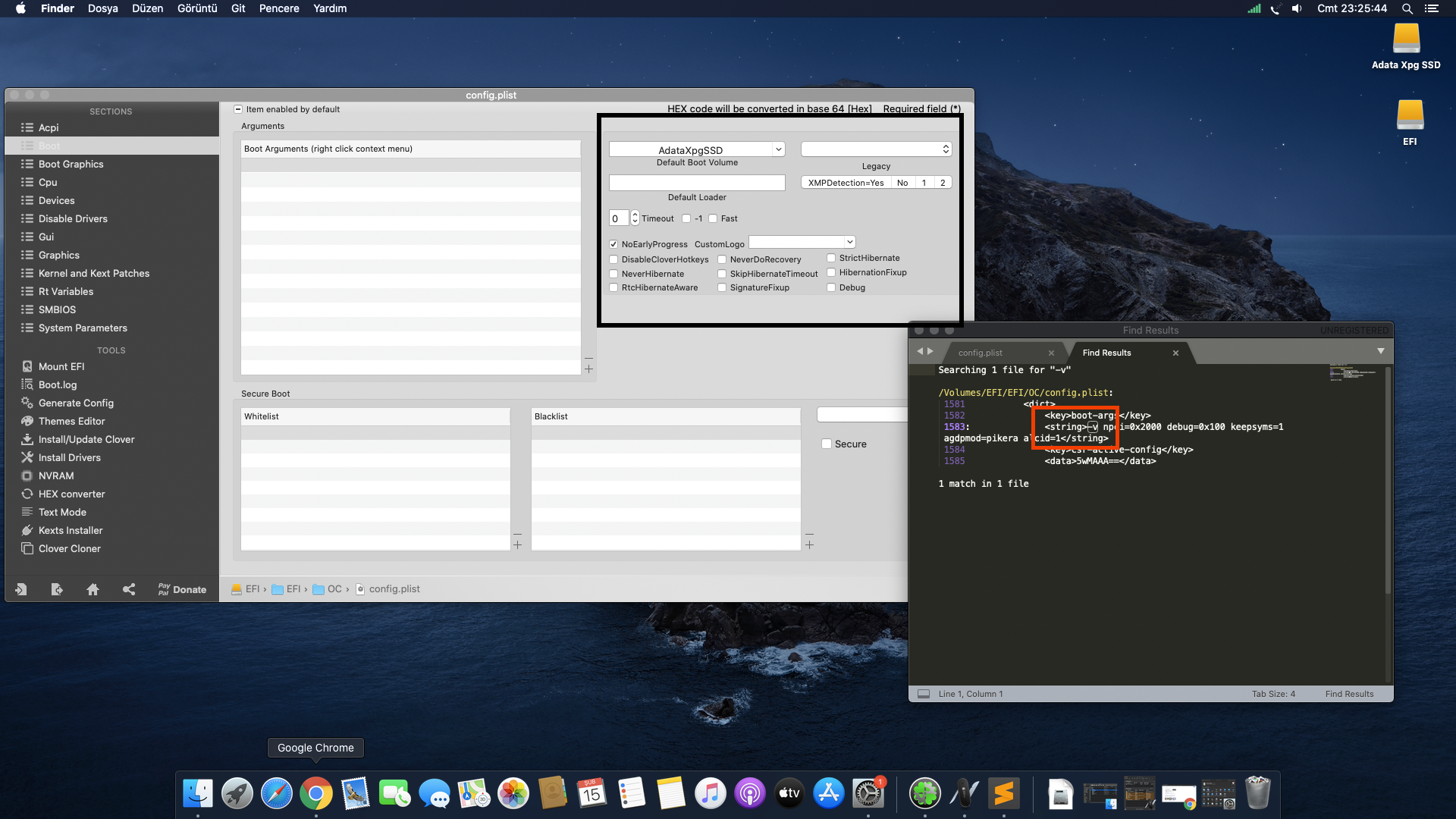Enable NeverHibernate checkbox

(x=613, y=274)
